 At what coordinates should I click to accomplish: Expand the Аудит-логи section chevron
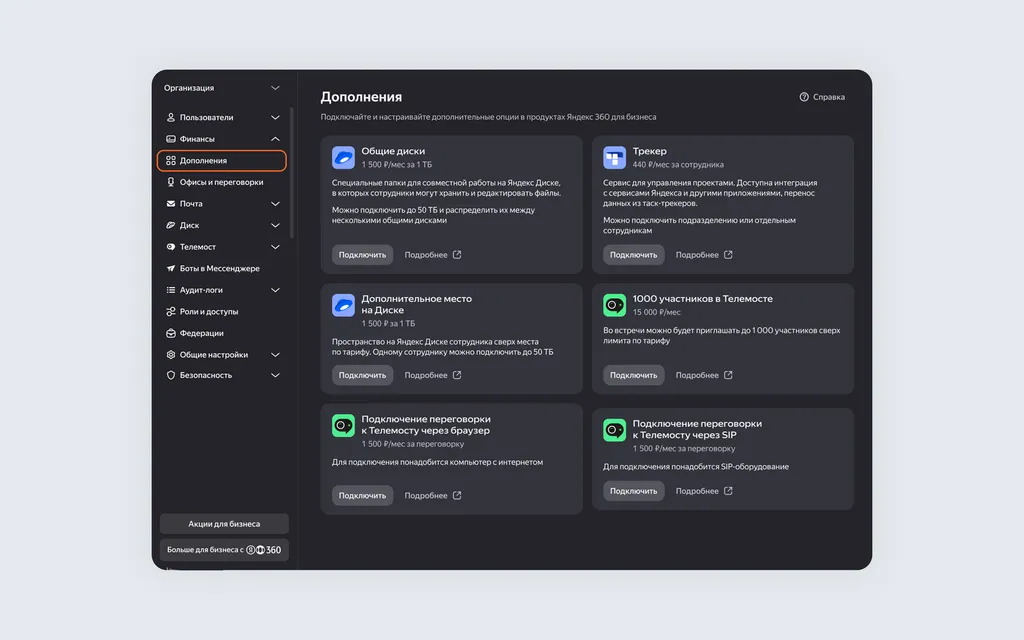(275, 290)
